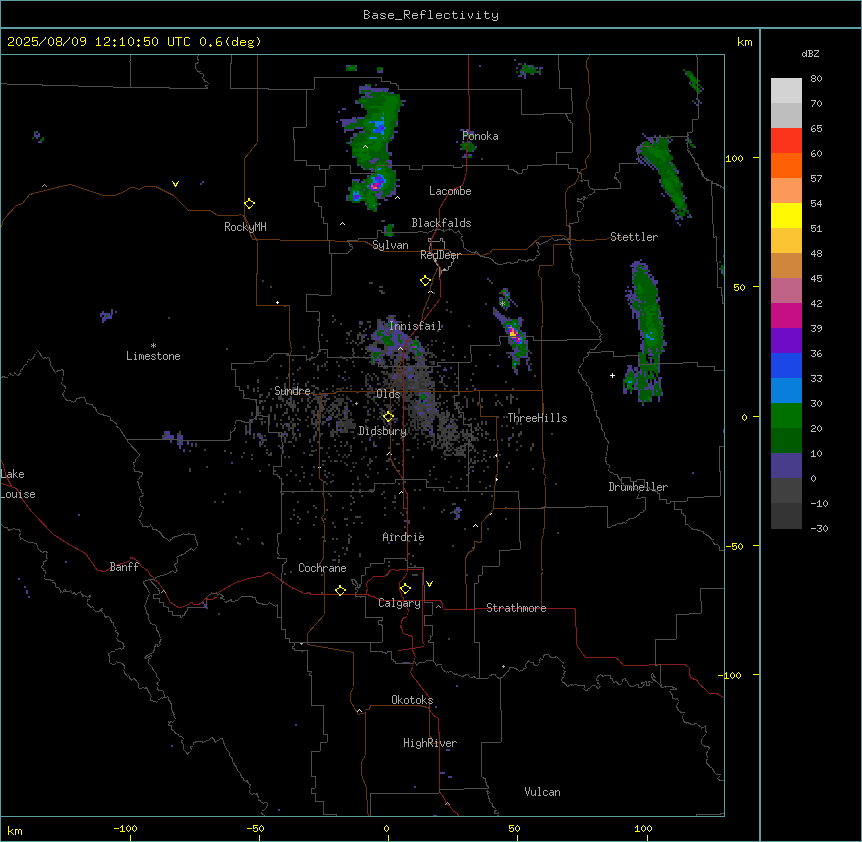
Task: Click the -50 tick on the vertical axis
Action: click(735, 546)
